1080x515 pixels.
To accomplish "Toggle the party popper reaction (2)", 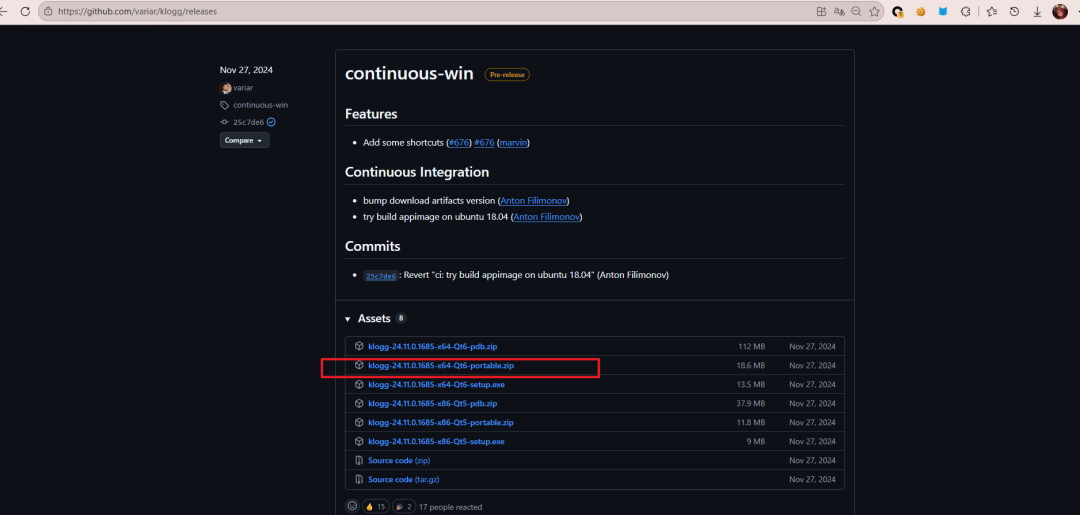I will pos(404,506).
